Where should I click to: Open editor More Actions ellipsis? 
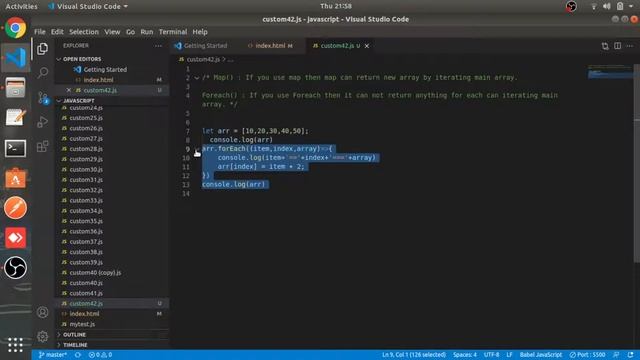[x=630, y=46]
